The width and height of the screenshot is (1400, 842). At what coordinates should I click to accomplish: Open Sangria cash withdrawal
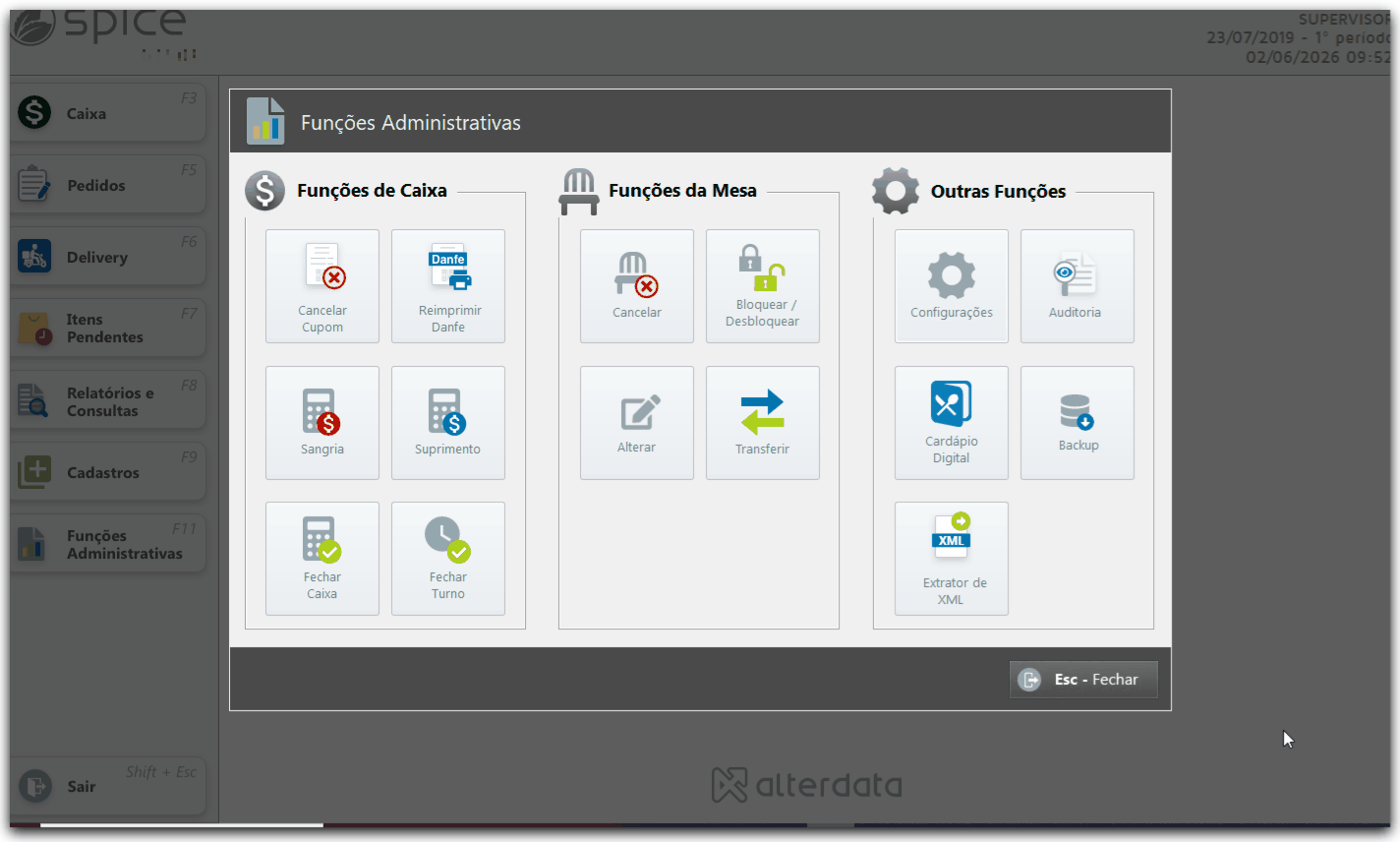click(x=322, y=423)
